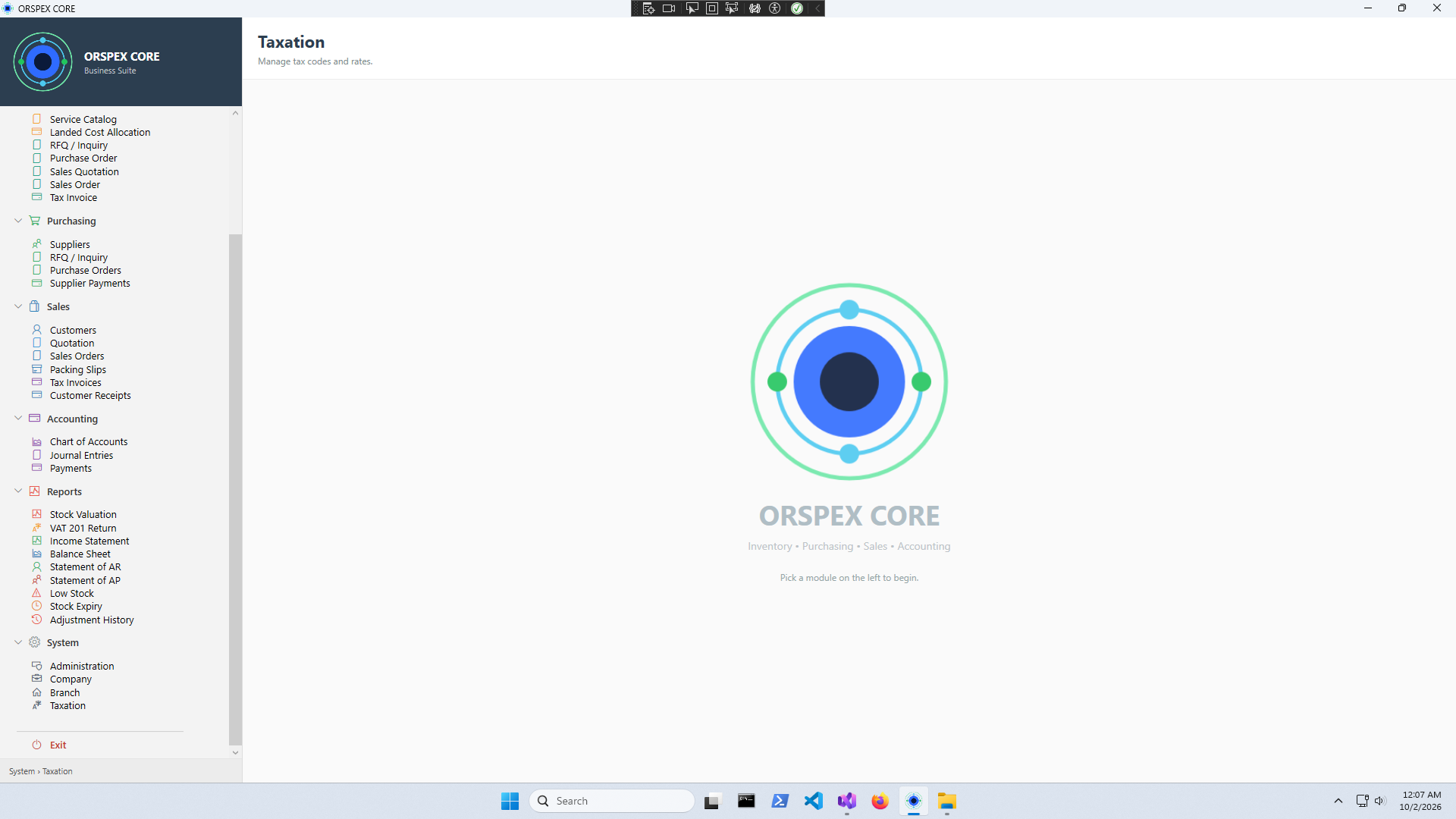This screenshot has height=819, width=1456.
Task: Open the Sales section header
Action: (x=58, y=306)
